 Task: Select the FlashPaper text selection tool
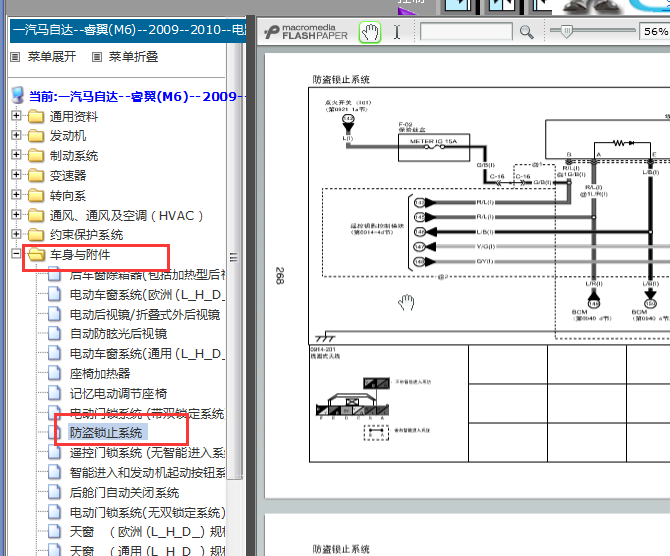(397, 32)
